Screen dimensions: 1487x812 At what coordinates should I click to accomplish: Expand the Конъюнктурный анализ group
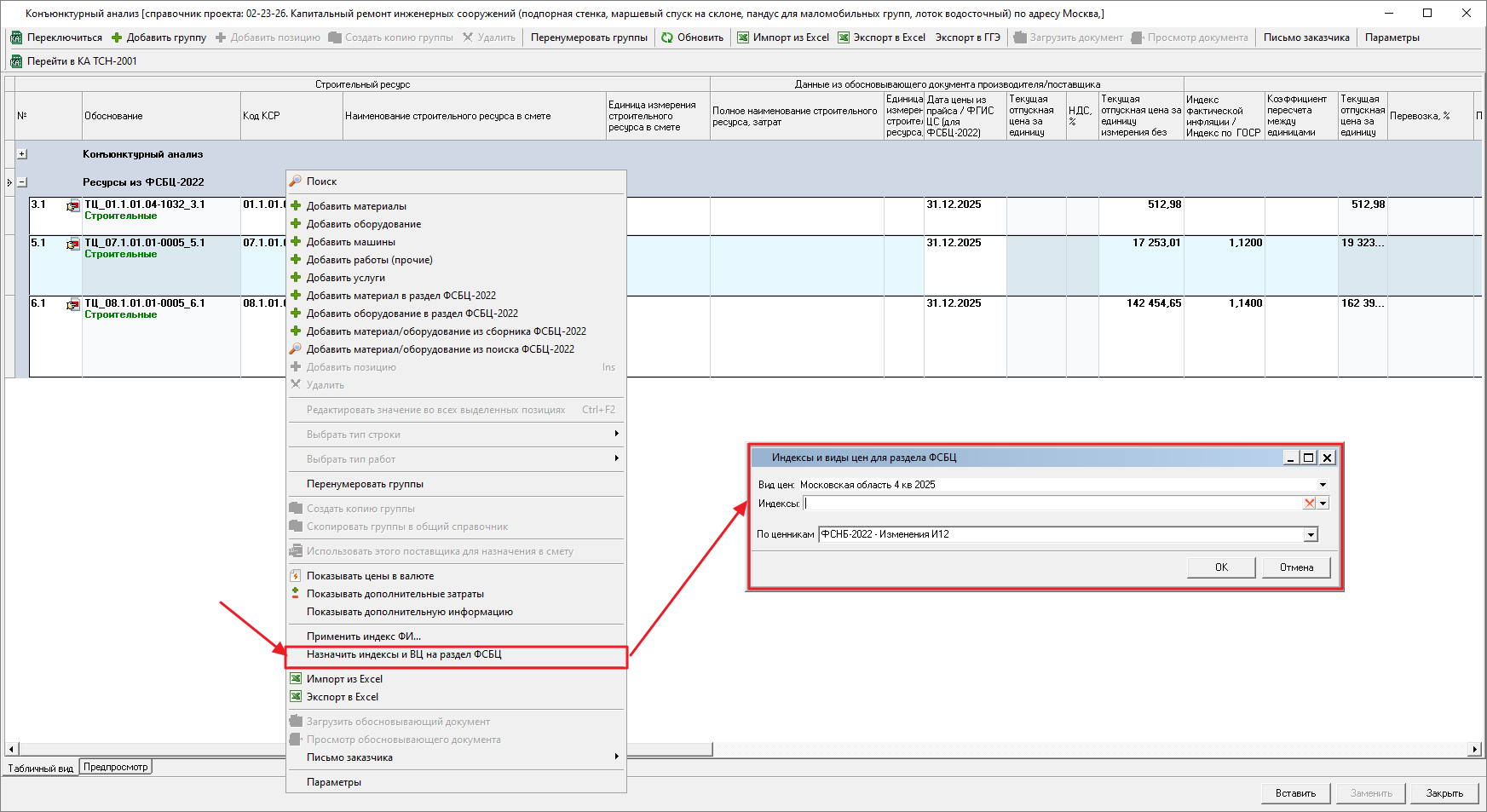(22, 154)
